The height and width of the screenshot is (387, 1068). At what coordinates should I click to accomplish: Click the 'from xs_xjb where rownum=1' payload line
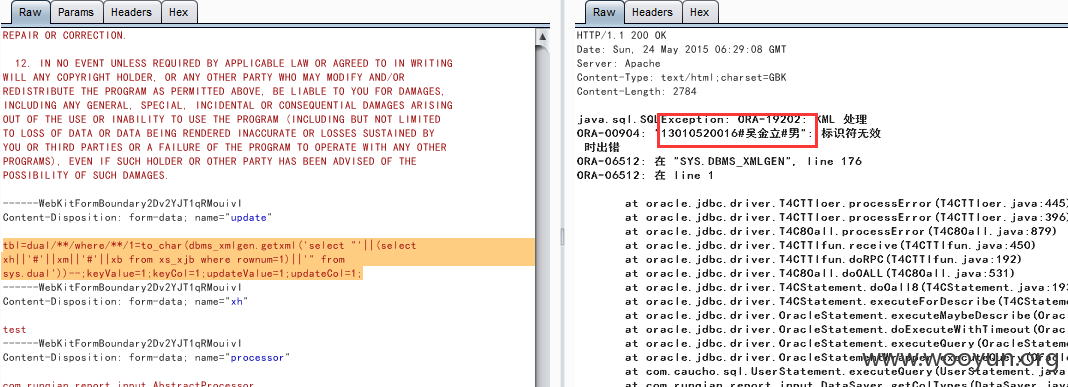click(174, 260)
